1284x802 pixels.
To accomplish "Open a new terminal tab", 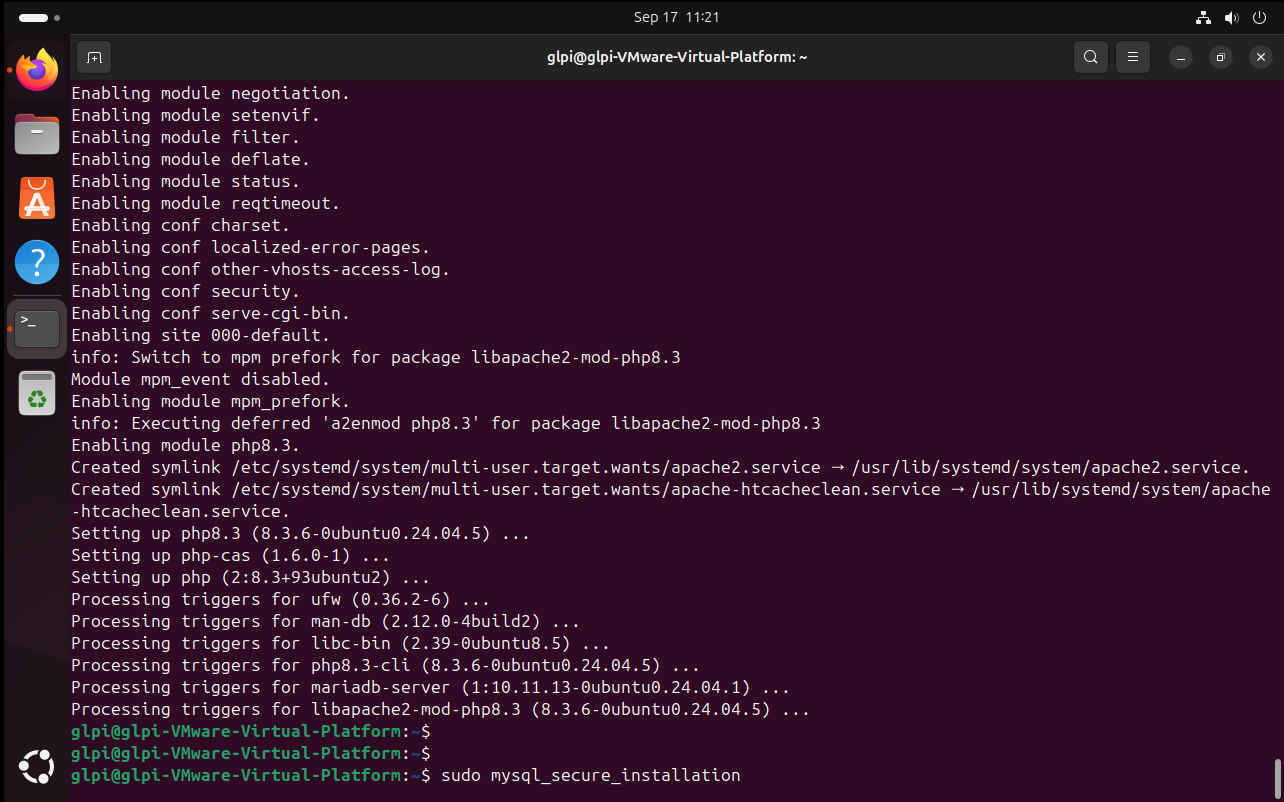I will tap(94, 57).
